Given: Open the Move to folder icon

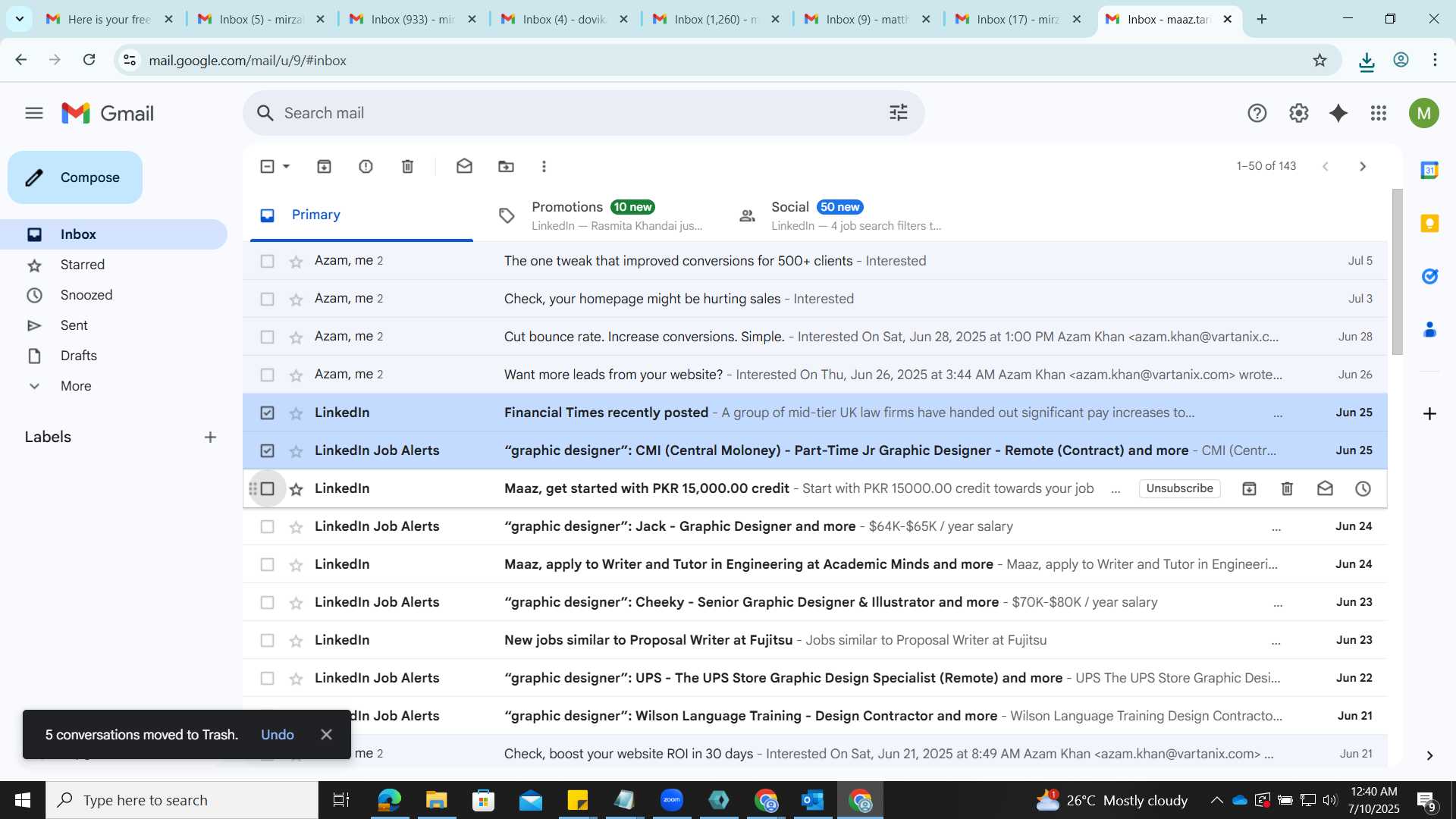Looking at the screenshot, I should click(506, 166).
